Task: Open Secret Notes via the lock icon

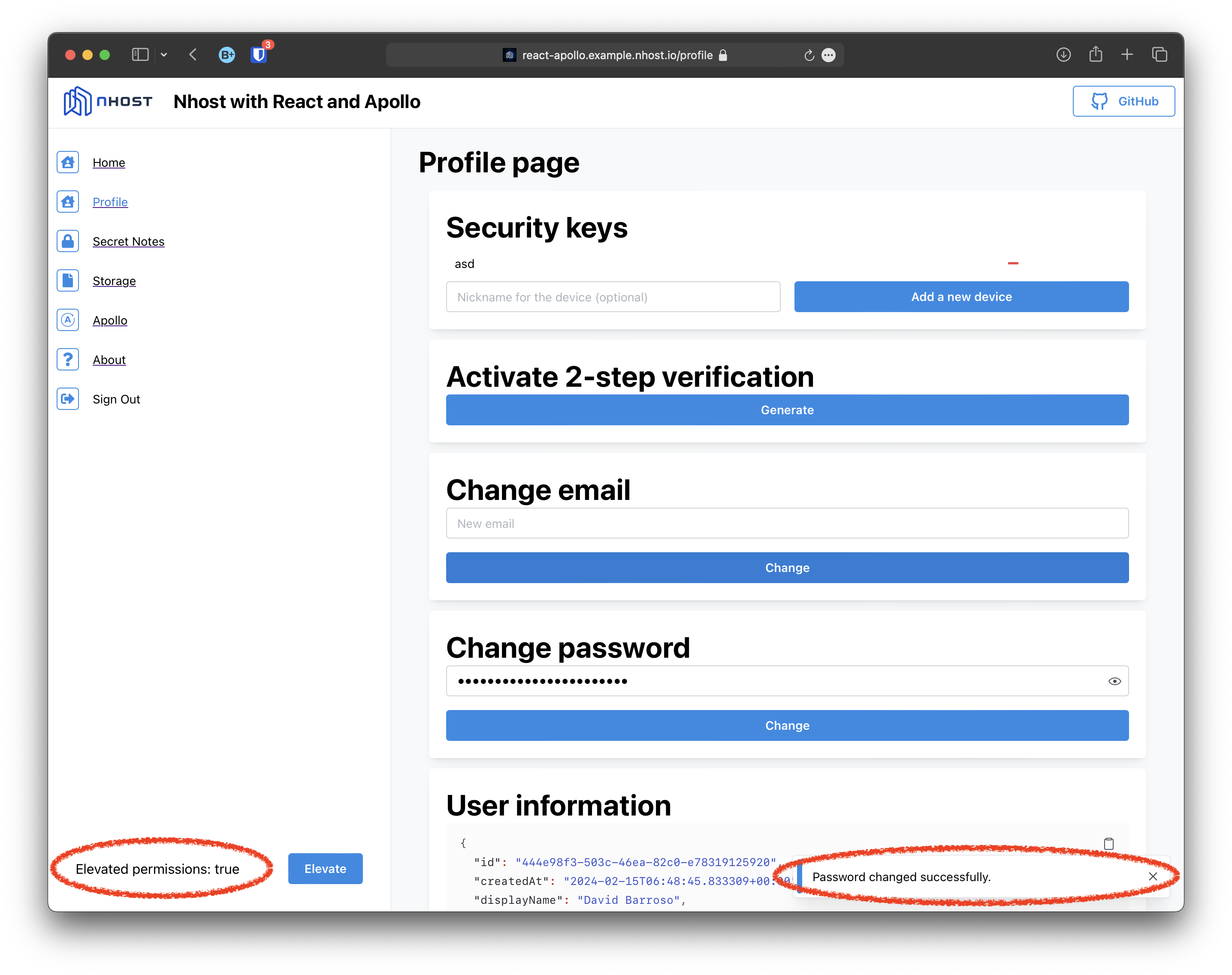Action: 67,241
